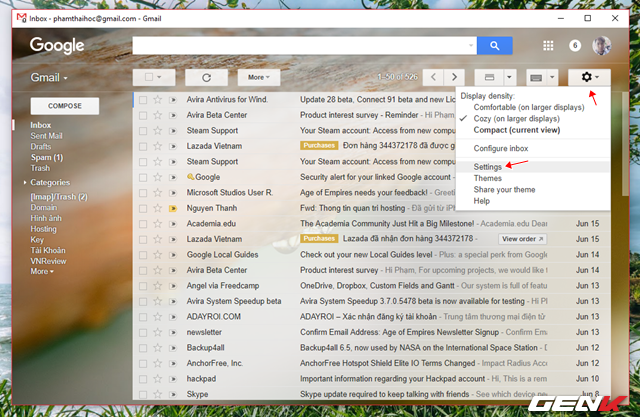Tick checkbox for first Steam Support email
The height and width of the screenshot is (417, 640).
(x=143, y=131)
